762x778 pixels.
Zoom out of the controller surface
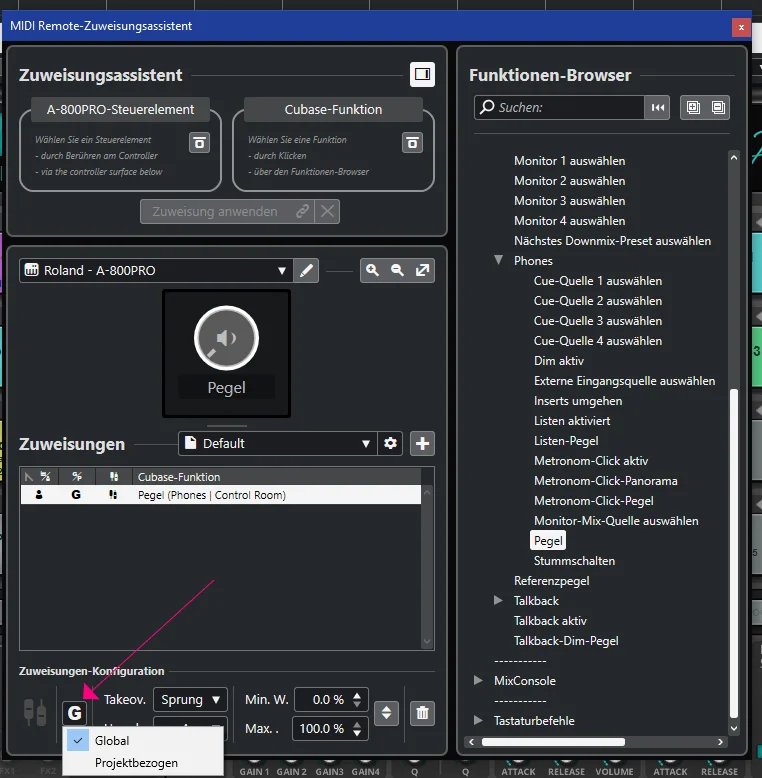click(x=397, y=270)
